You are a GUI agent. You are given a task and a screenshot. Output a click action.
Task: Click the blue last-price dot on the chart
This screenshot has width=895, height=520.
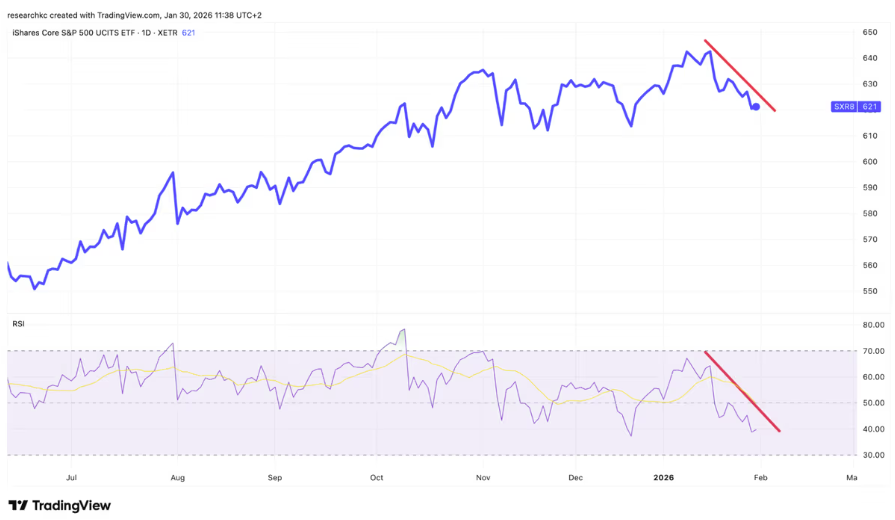756,106
